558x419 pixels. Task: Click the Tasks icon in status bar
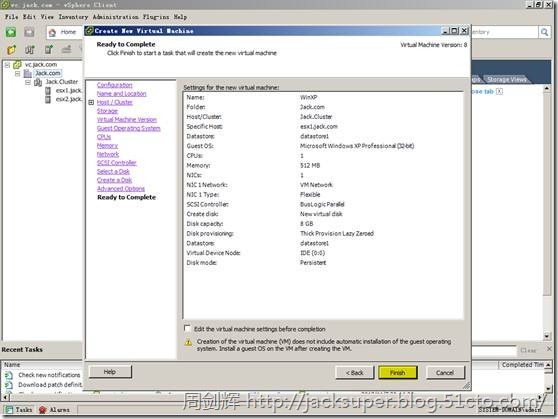click(x=9, y=410)
